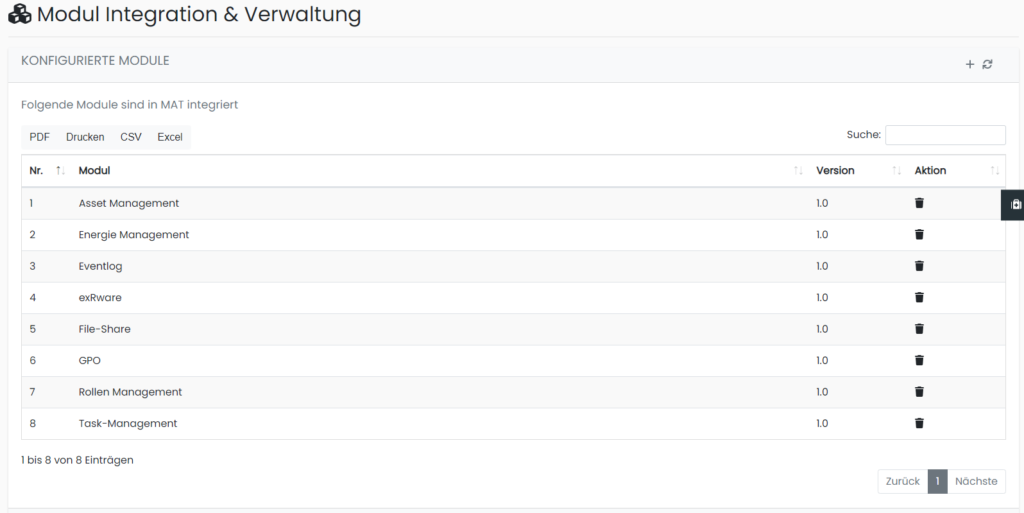Viewport: 1024px width, 513px height.
Task: Delete the File-Share module
Action: coord(919,329)
